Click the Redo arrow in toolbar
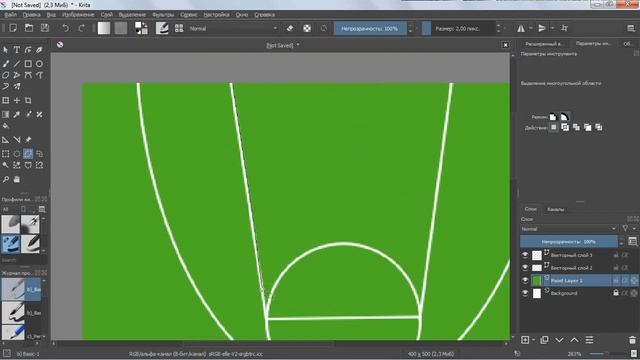Viewport: 640px width, 360px height. click(x=81, y=28)
